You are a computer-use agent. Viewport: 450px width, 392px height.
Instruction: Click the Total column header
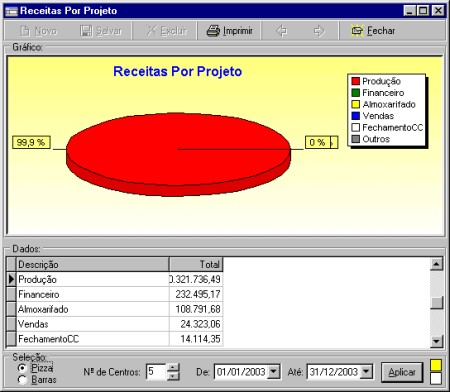point(196,264)
